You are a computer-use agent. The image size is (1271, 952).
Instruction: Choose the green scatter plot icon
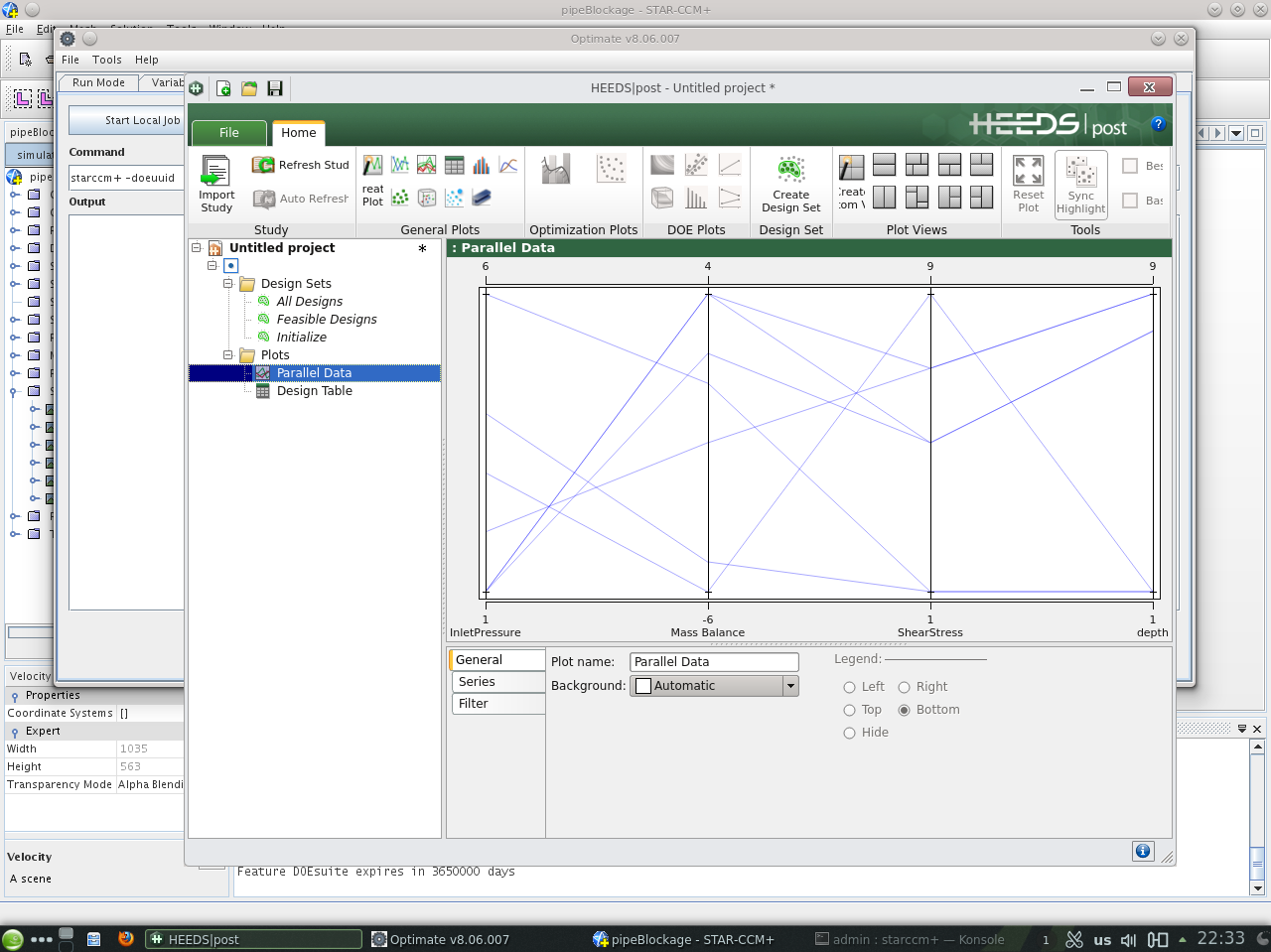coord(400,198)
